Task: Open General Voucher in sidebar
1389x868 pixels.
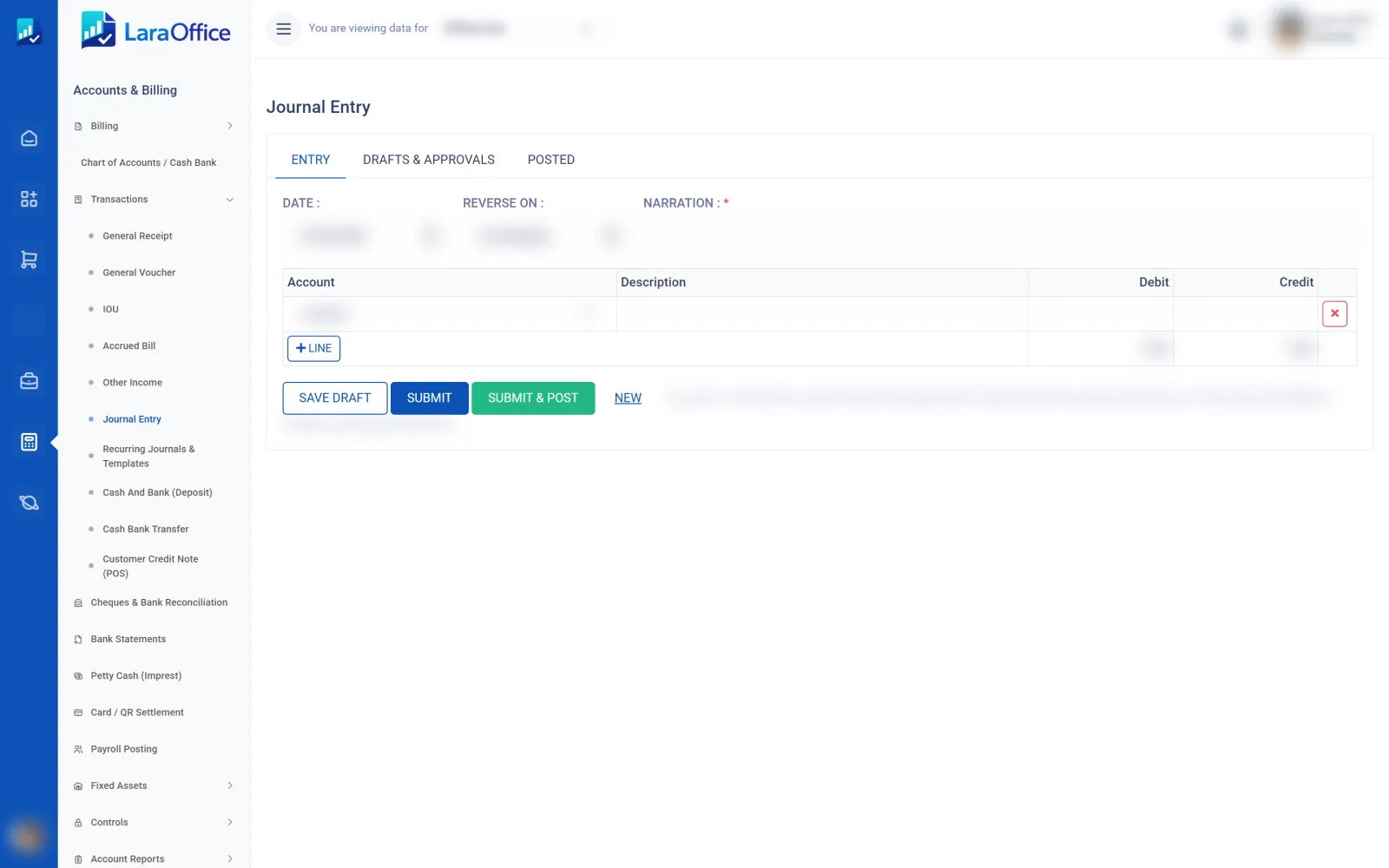Action: click(139, 273)
